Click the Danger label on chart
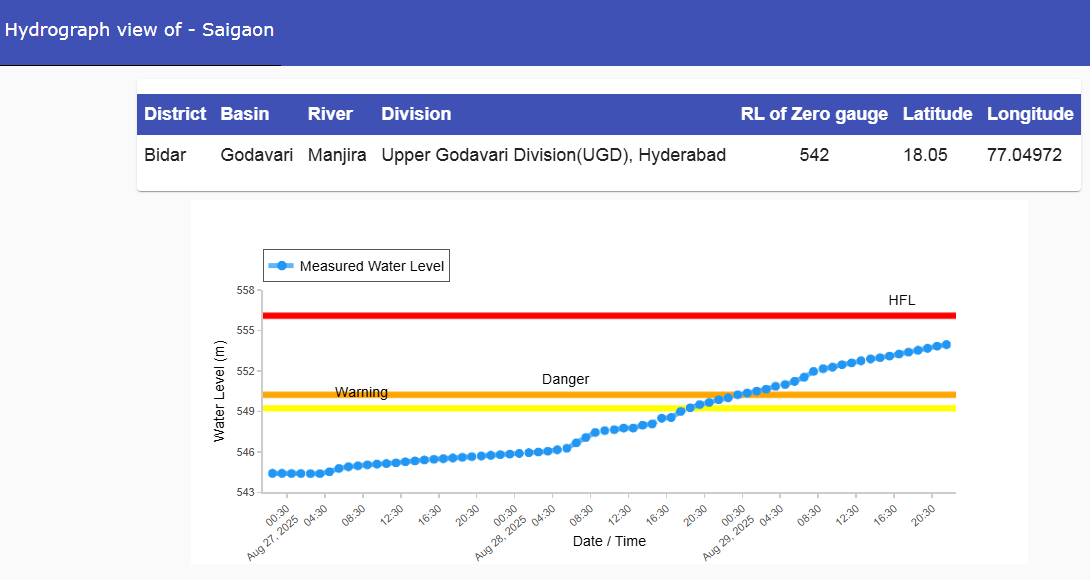Screen dimensions: 1090x580 click(565, 379)
